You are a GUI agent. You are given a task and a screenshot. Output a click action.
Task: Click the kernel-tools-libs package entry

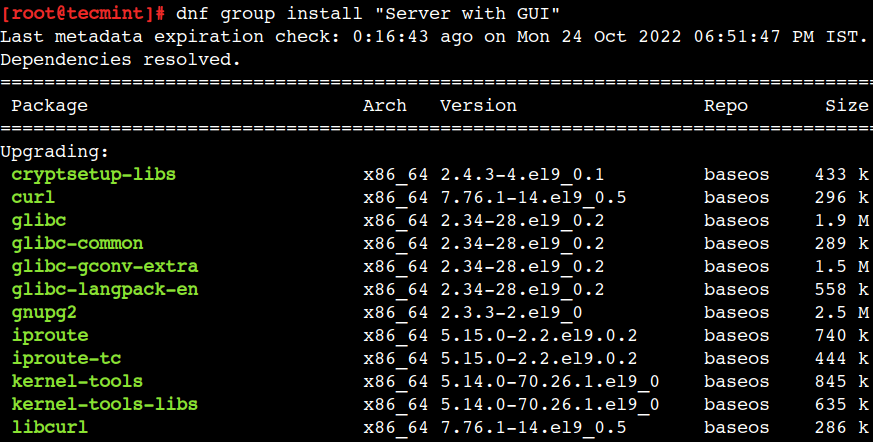point(105,405)
